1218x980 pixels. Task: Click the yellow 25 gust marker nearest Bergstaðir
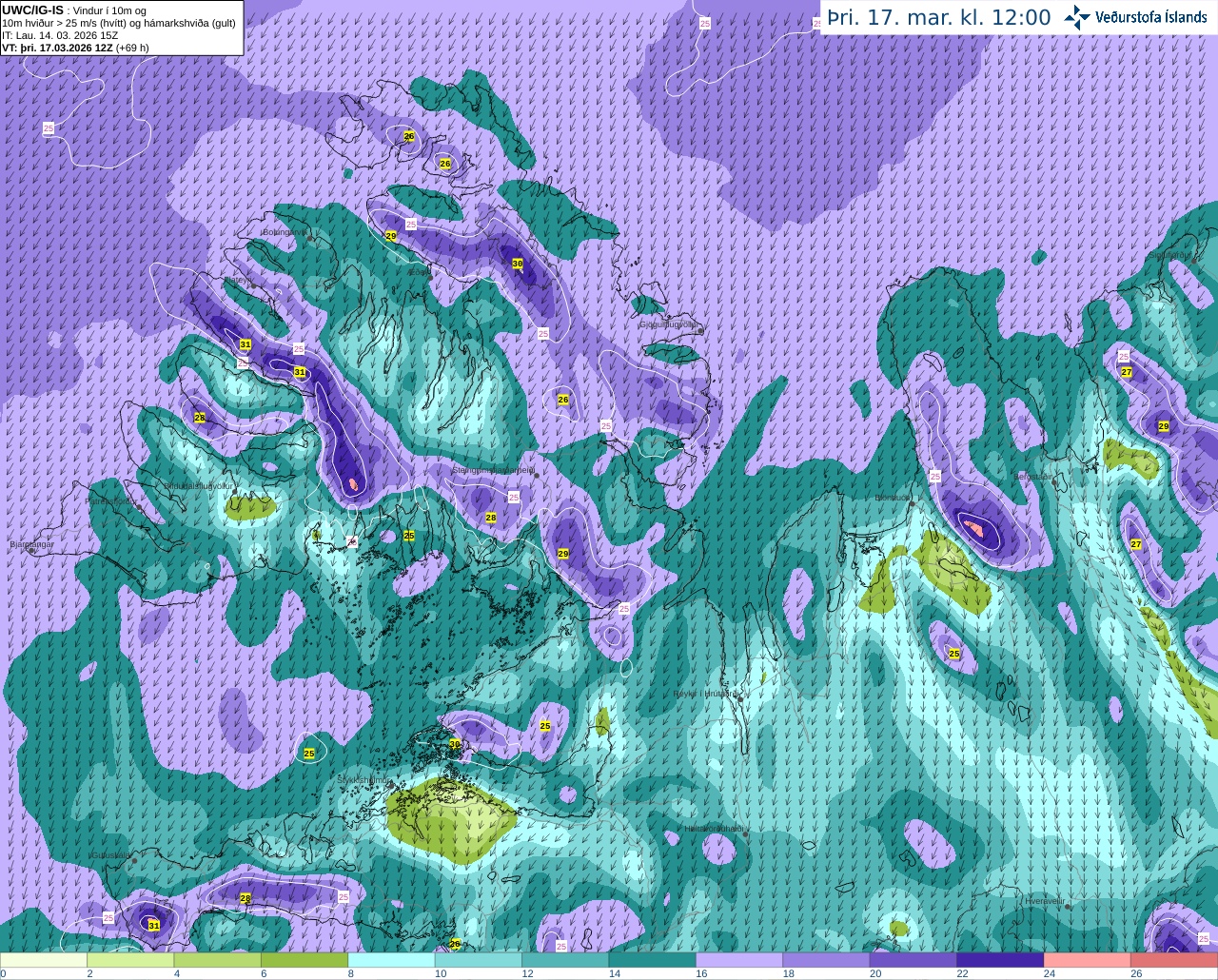[x=954, y=654]
